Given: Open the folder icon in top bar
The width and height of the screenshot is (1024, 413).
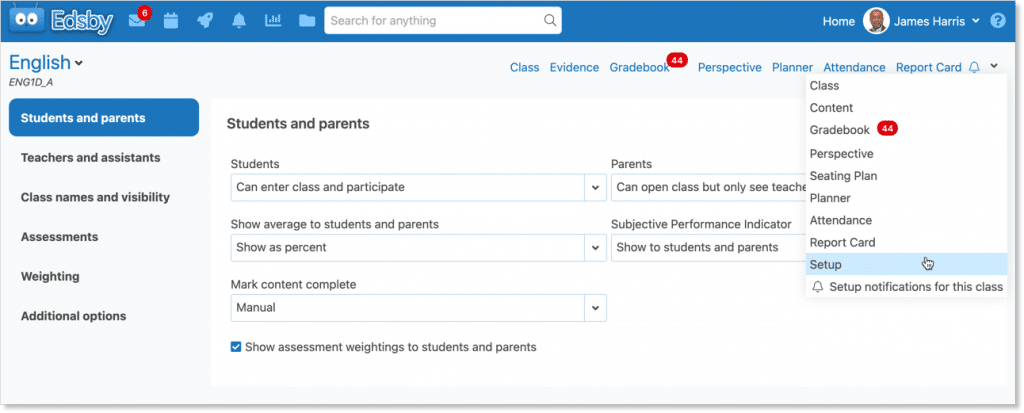Looking at the screenshot, I should point(307,21).
